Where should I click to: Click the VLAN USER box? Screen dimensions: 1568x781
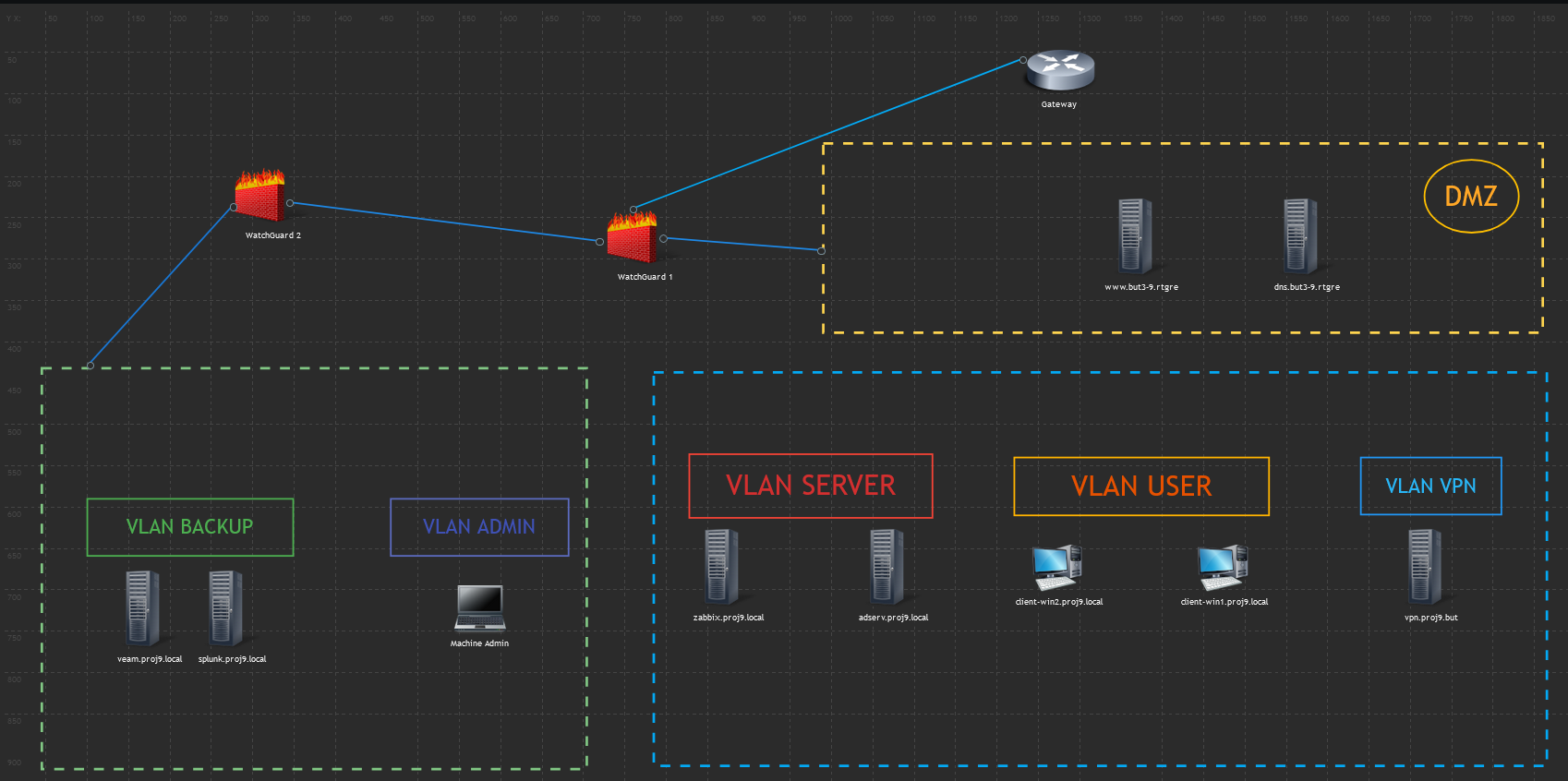coord(1141,487)
